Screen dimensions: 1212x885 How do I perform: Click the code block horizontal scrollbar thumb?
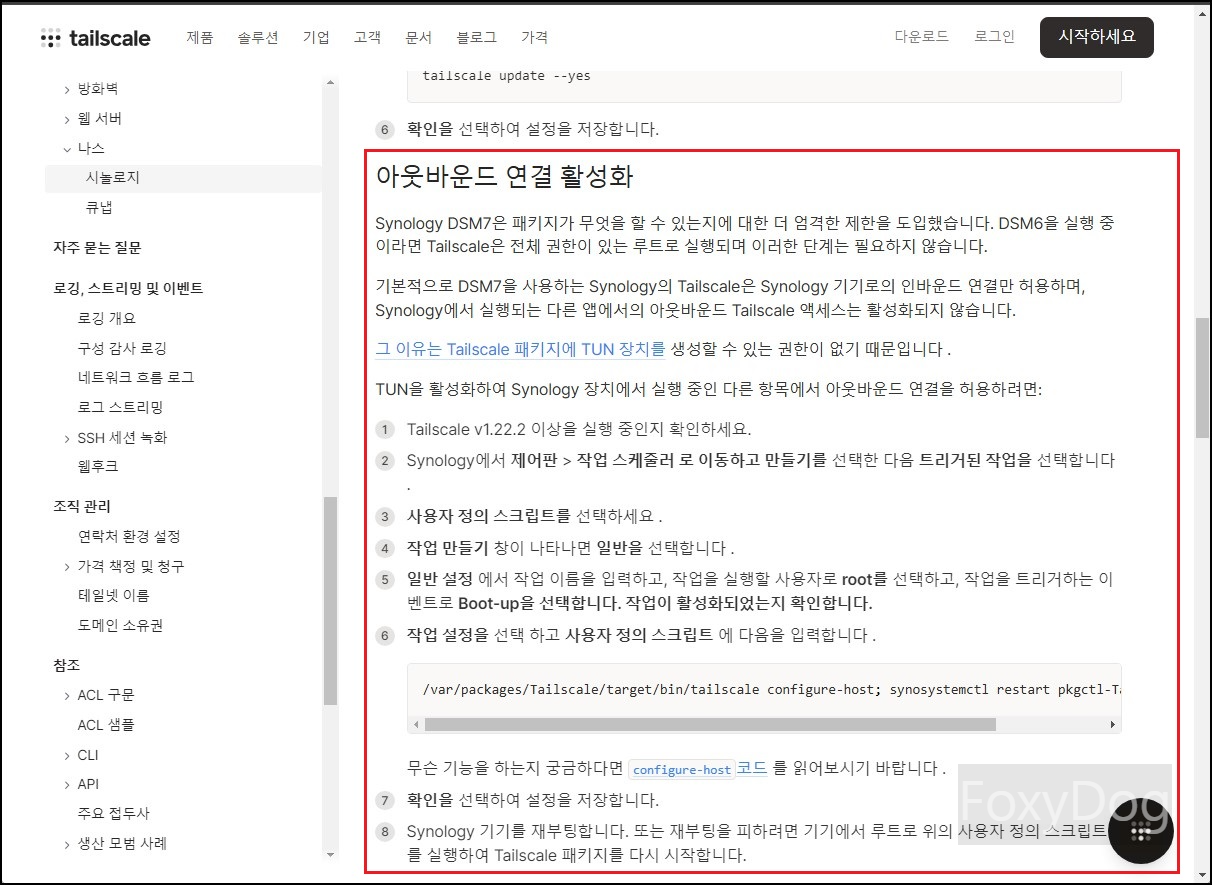tap(710, 724)
